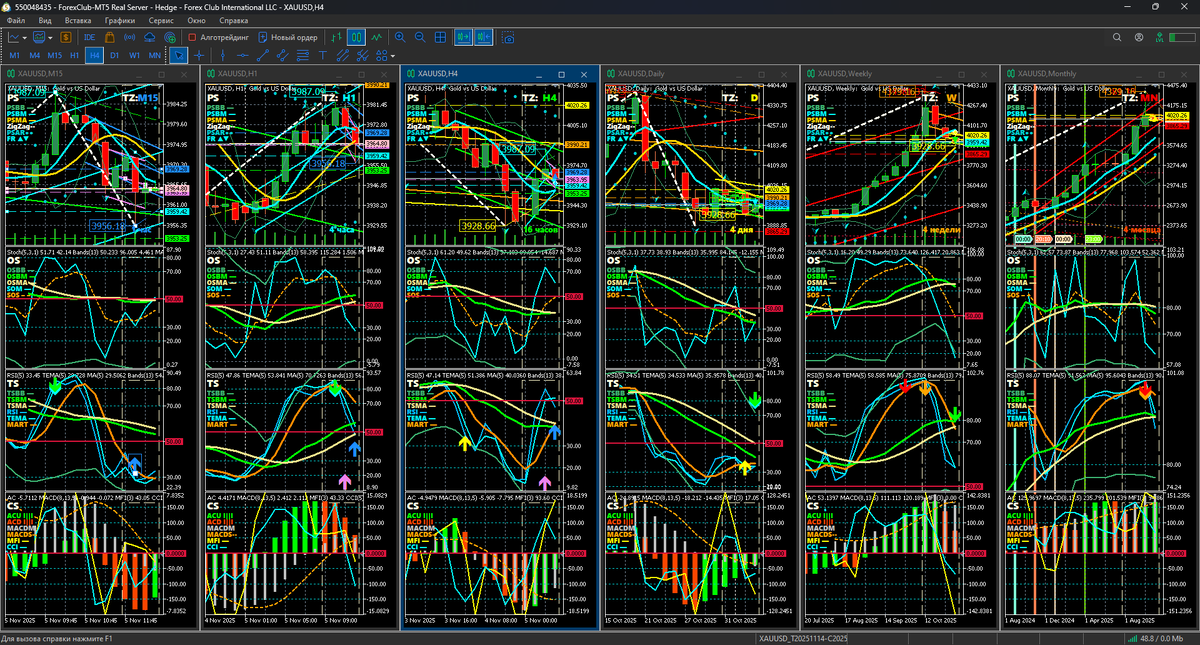1200x645 pixels.
Task: Maximize the XAUUSD,H4 chart window
Action: point(561,74)
